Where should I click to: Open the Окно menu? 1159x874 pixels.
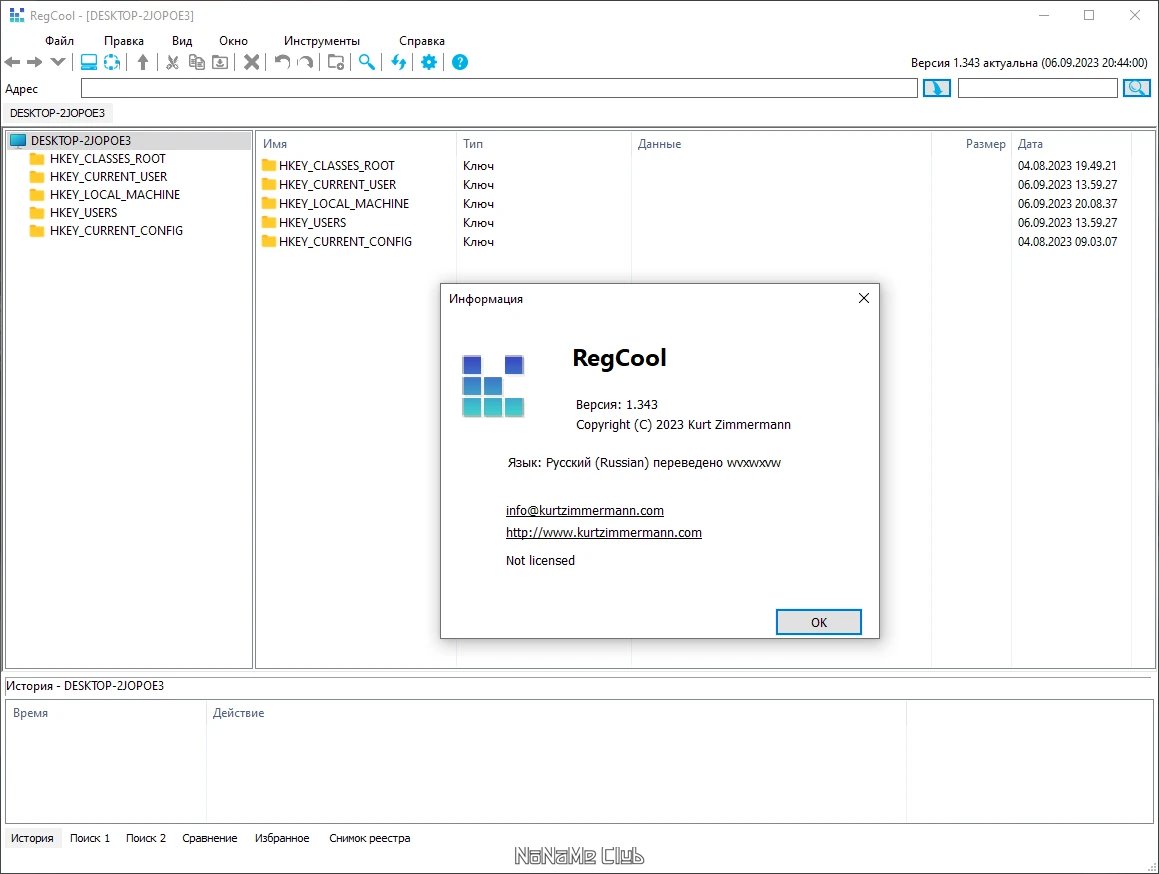[x=233, y=41]
